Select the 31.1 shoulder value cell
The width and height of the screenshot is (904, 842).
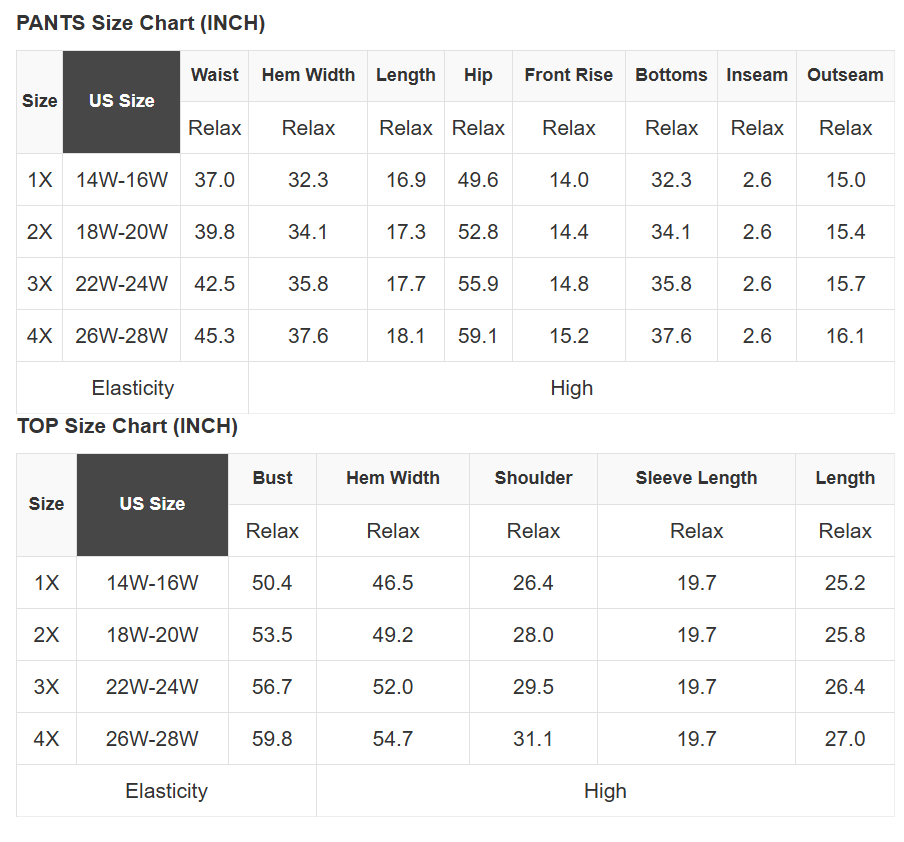(x=533, y=739)
